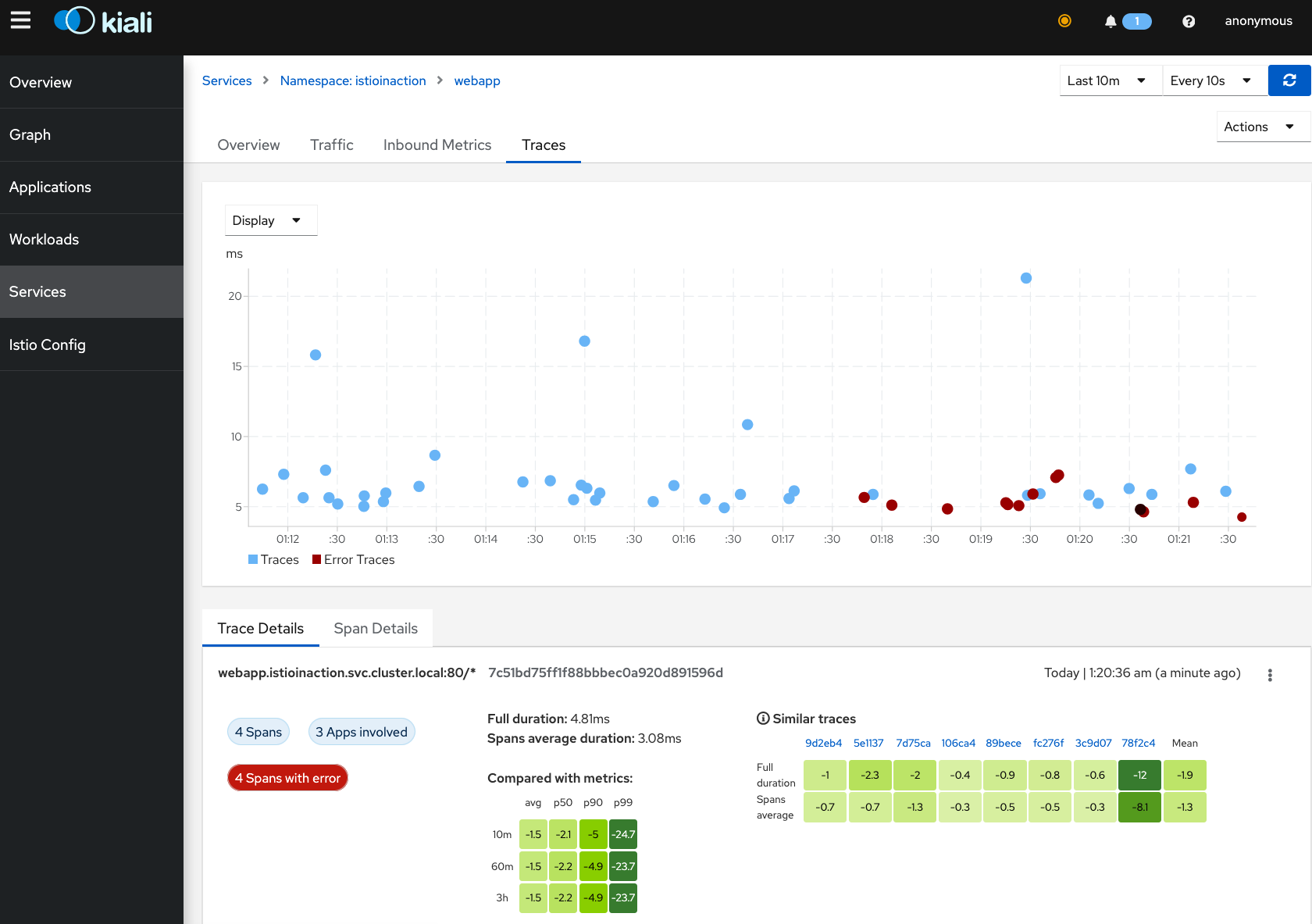Open the trace kebab options menu
The height and width of the screenshot is (924, 1312).
(x=1270, y=675)
